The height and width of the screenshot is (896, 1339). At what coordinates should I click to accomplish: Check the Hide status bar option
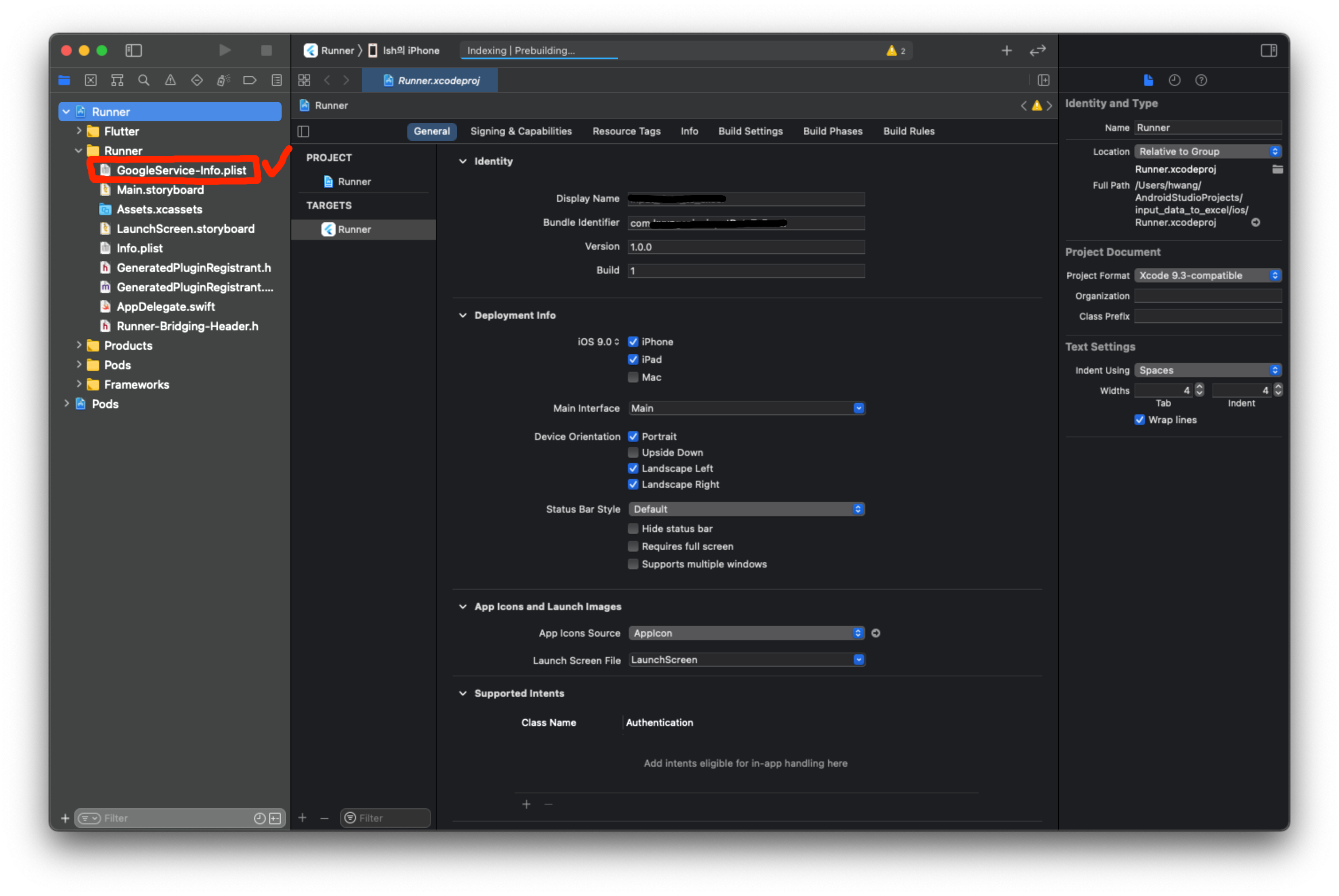[x=633, y=529]
